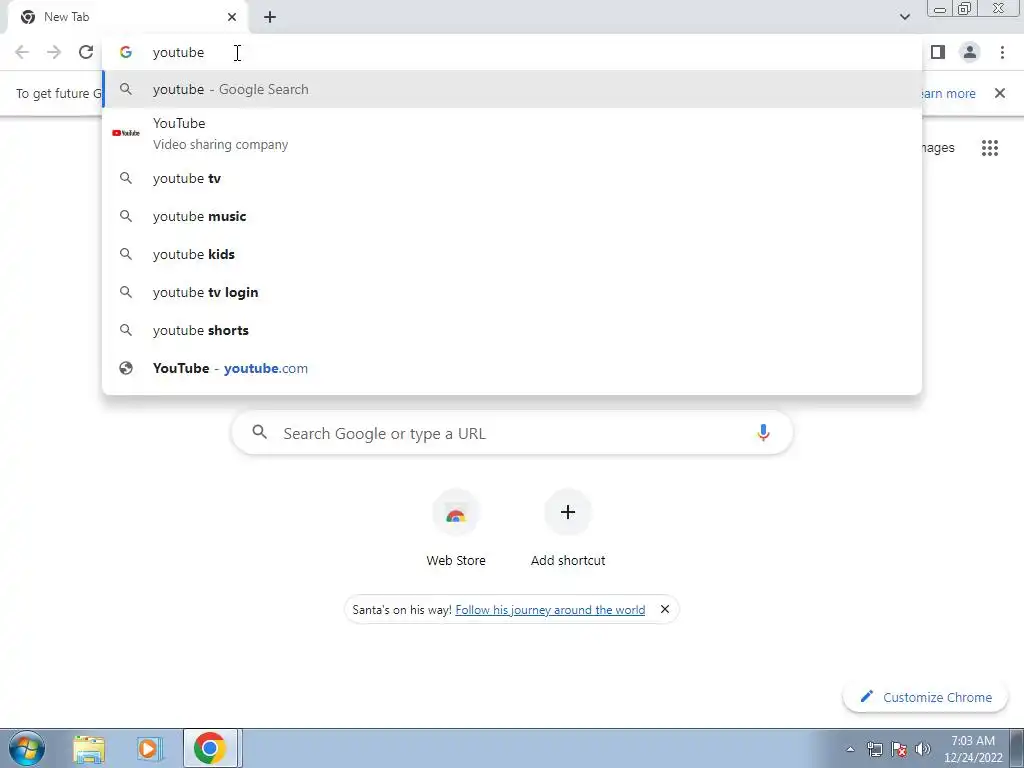Image resolution: width=1024 pixels, height=768 pixels.
Task: Open the taskbar clock and date
Action: (x=973, y=749)
